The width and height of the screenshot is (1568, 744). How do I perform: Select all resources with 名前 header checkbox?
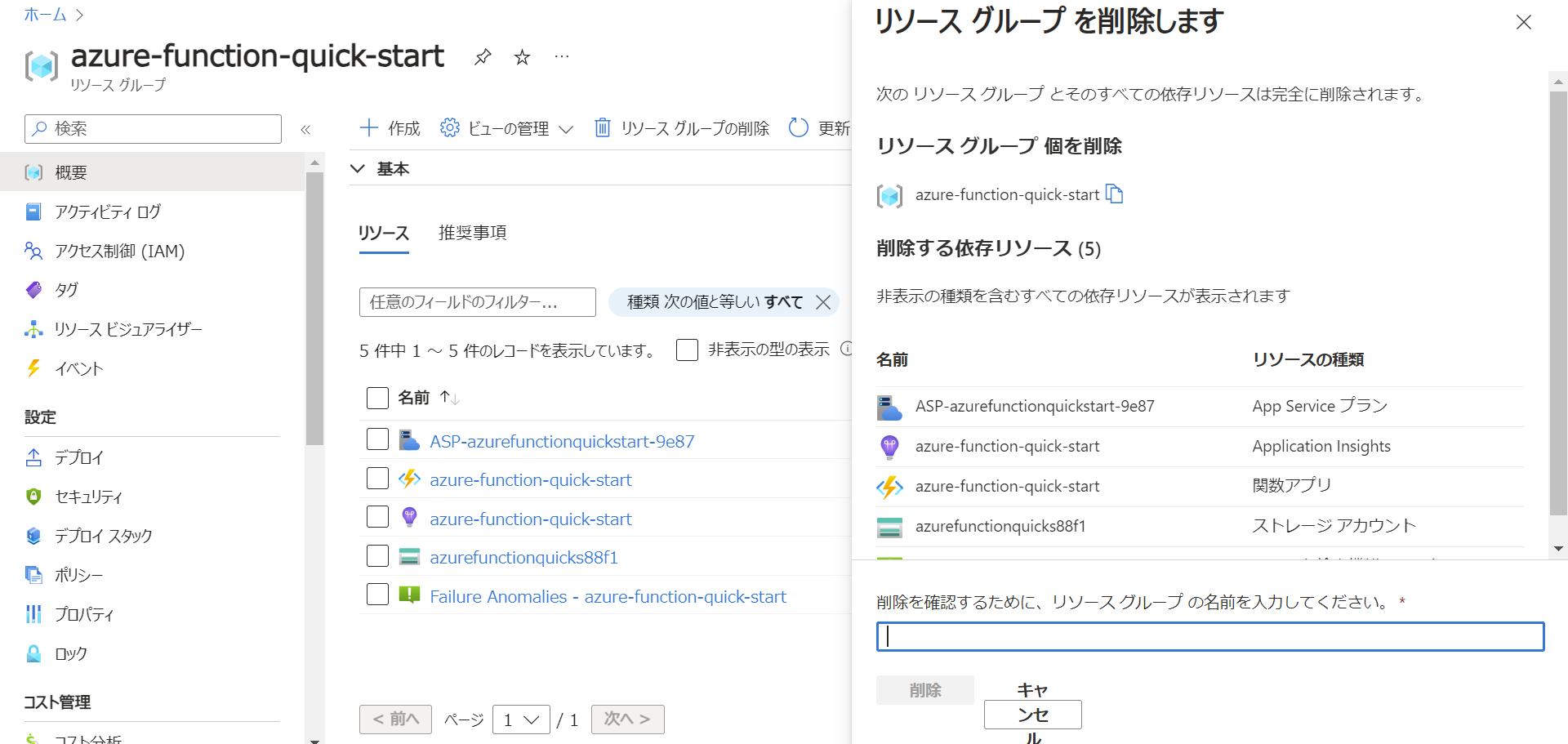click(377, 398)
